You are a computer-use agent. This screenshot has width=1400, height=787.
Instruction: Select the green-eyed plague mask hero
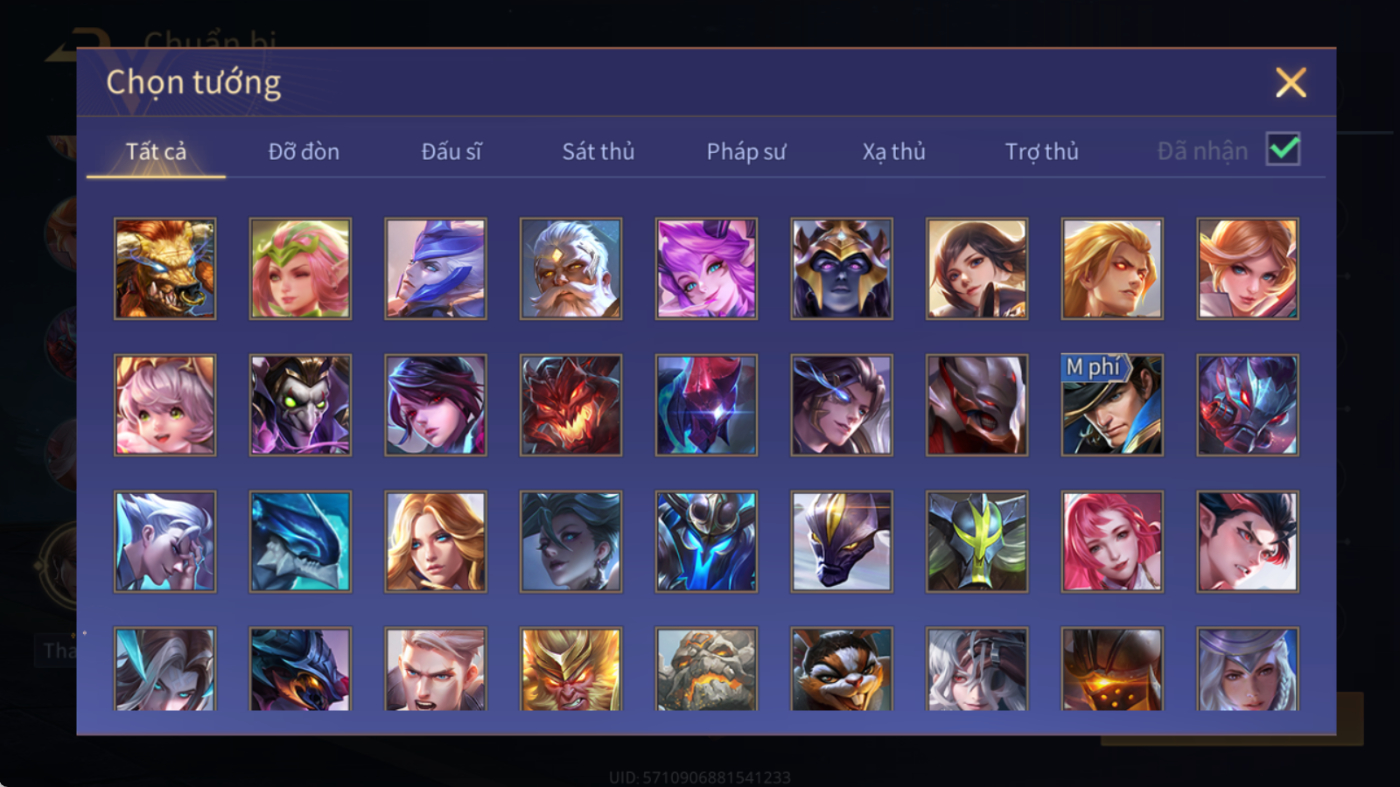coord(300,405)
